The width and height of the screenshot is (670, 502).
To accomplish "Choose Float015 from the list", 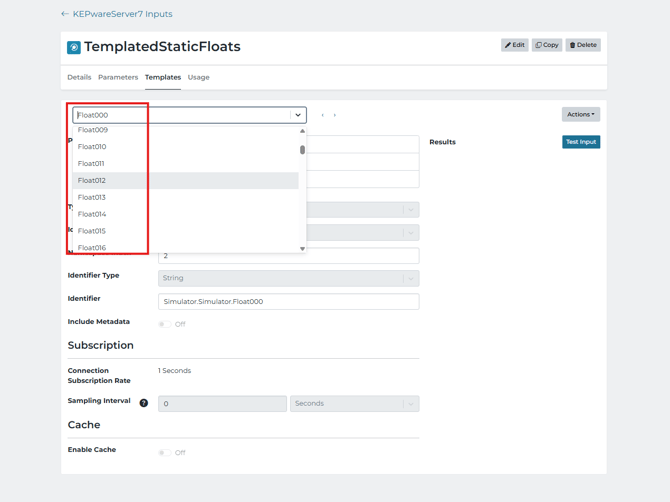I will pyautogui.click(x=185, y=231).
